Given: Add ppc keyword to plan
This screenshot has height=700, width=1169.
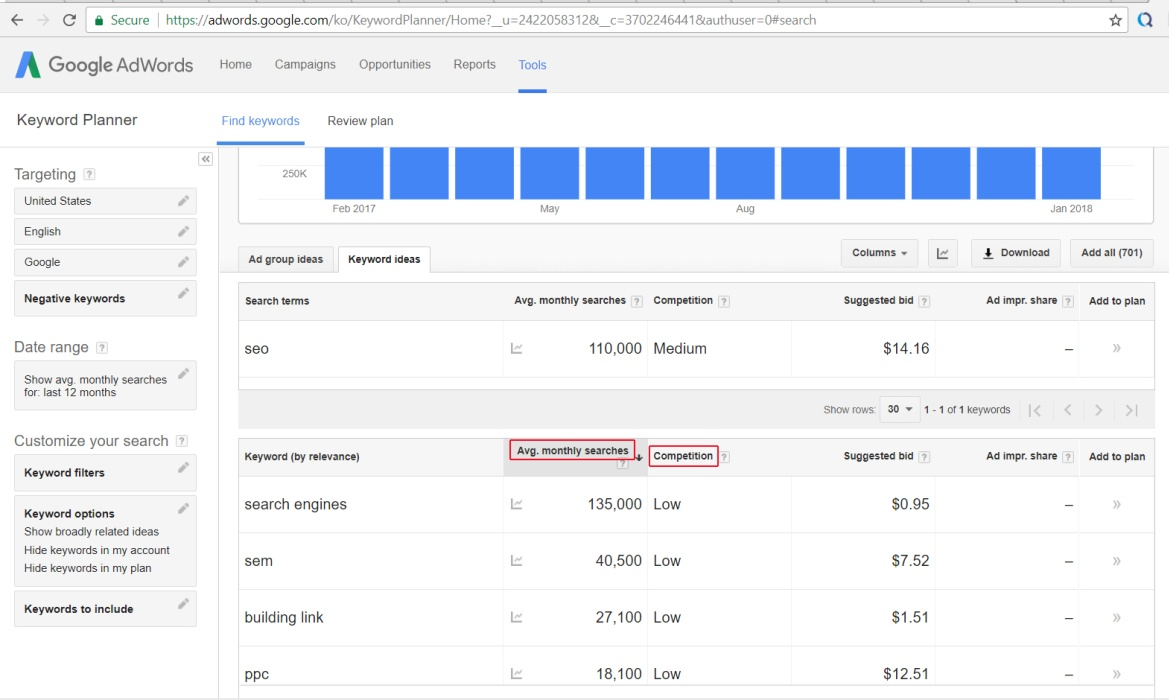Looking at the screenshot, I should [x=1116, y=674].
